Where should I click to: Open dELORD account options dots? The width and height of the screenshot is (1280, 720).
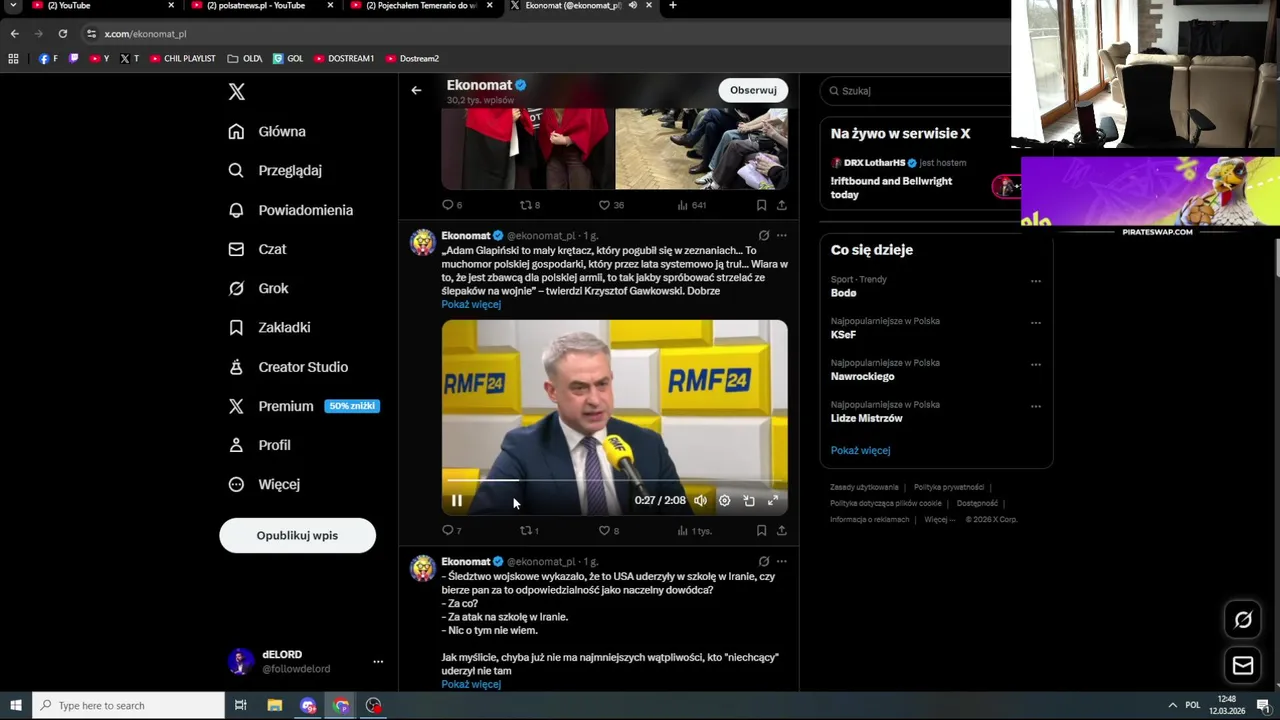378,662
